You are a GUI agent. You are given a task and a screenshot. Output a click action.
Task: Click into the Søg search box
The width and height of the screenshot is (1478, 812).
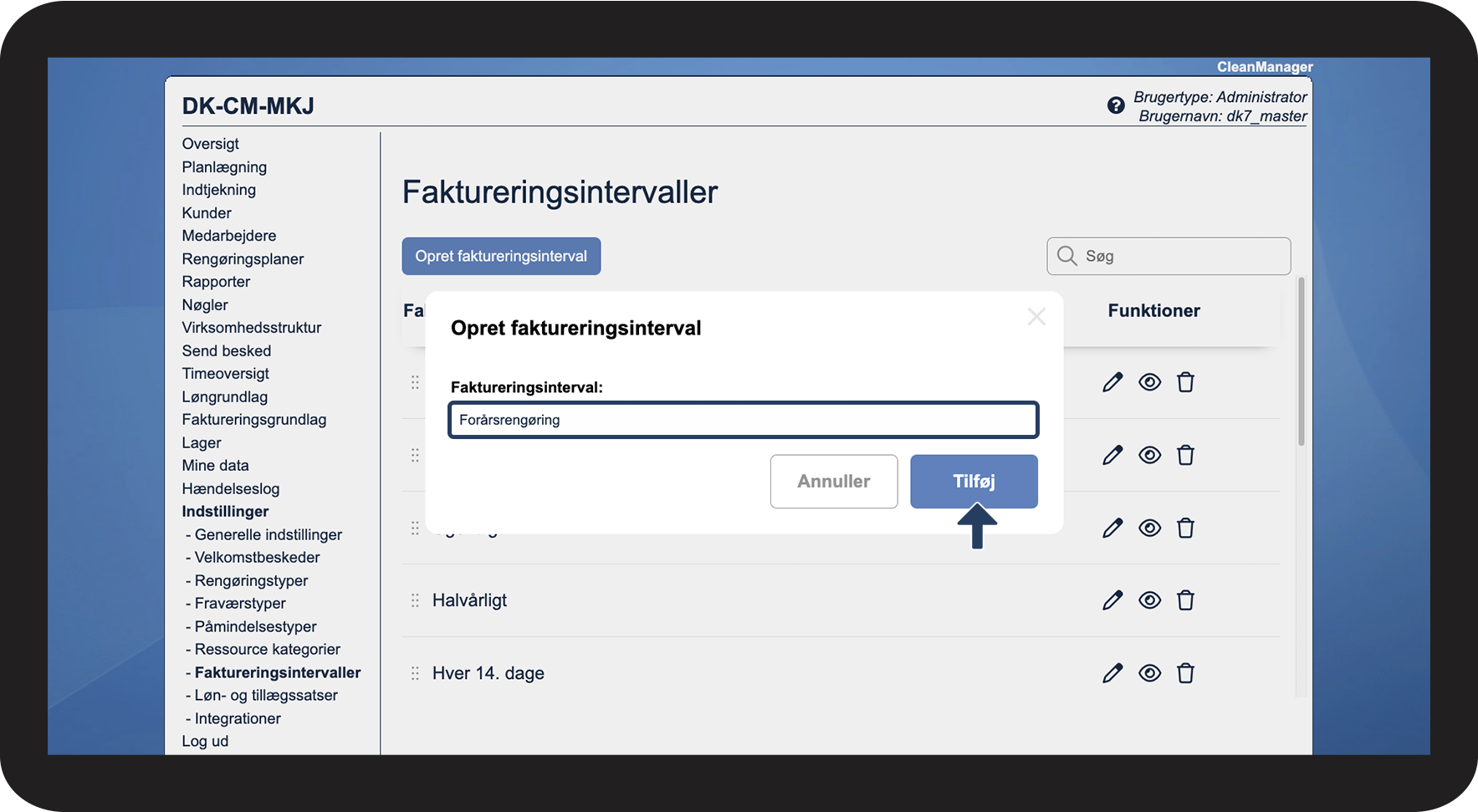[x=1169, y=256]
